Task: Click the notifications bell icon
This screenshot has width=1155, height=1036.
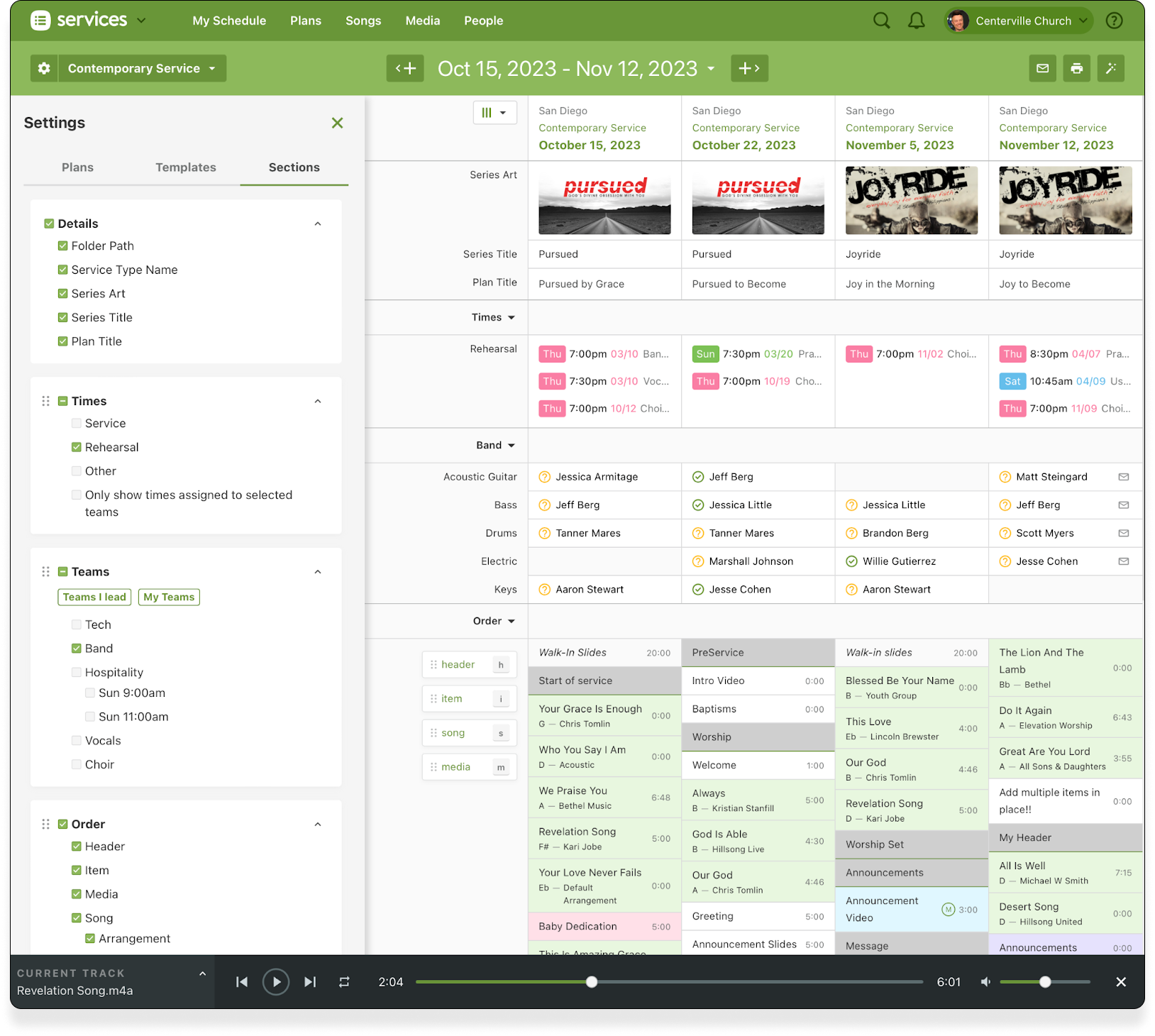Action: pyautogui.click(x=917, y=21)
